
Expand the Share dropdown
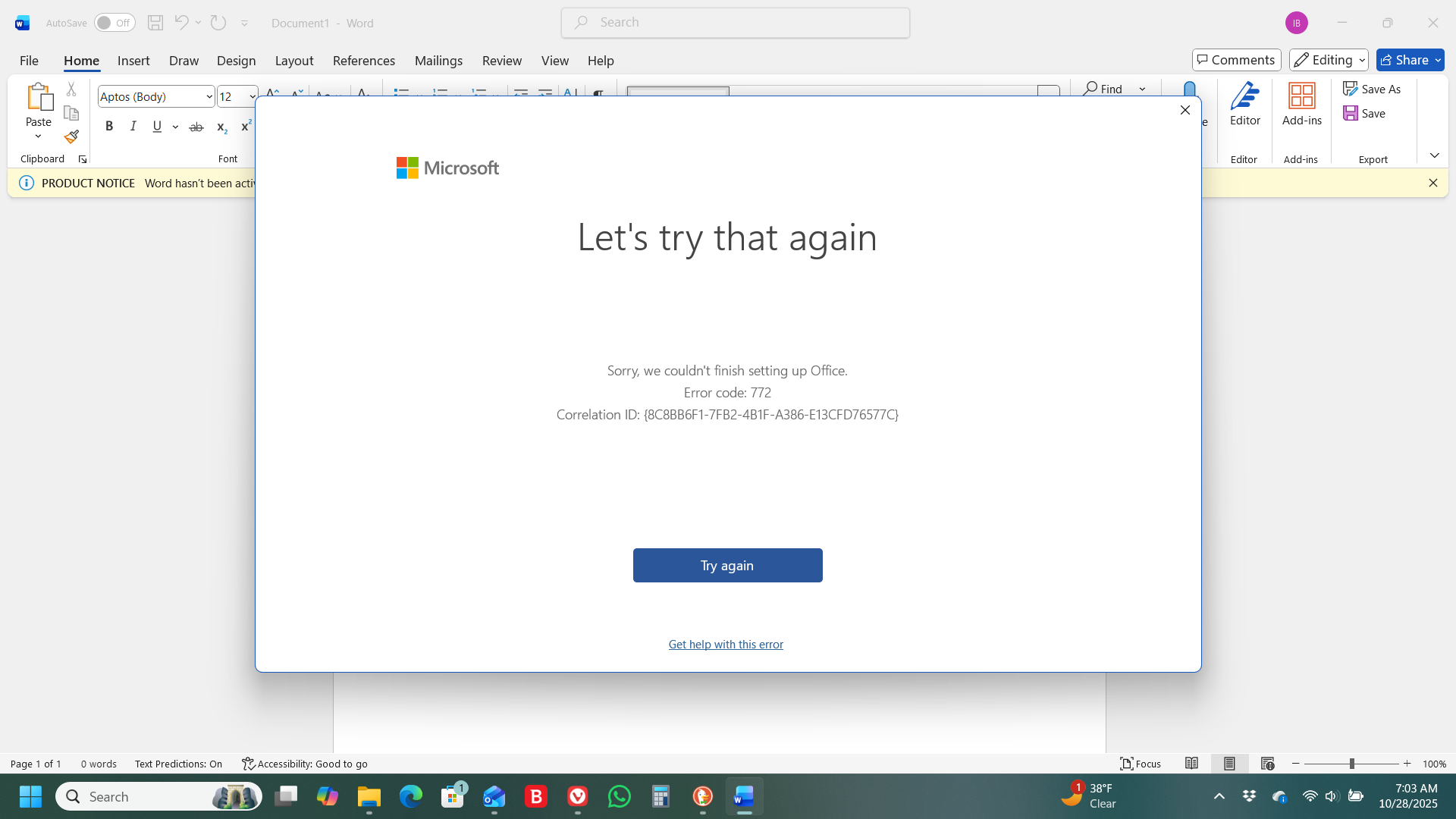1438,60
